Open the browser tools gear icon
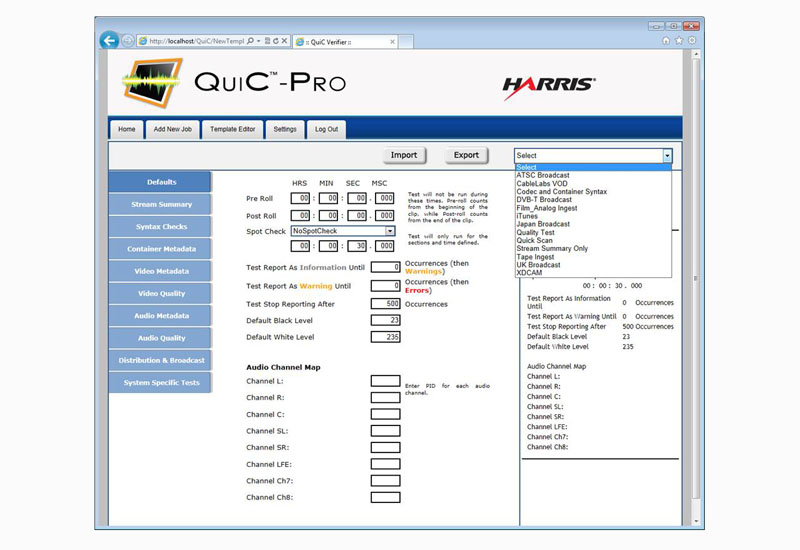This screenshot has height=550, width=800. click(692, 40)
